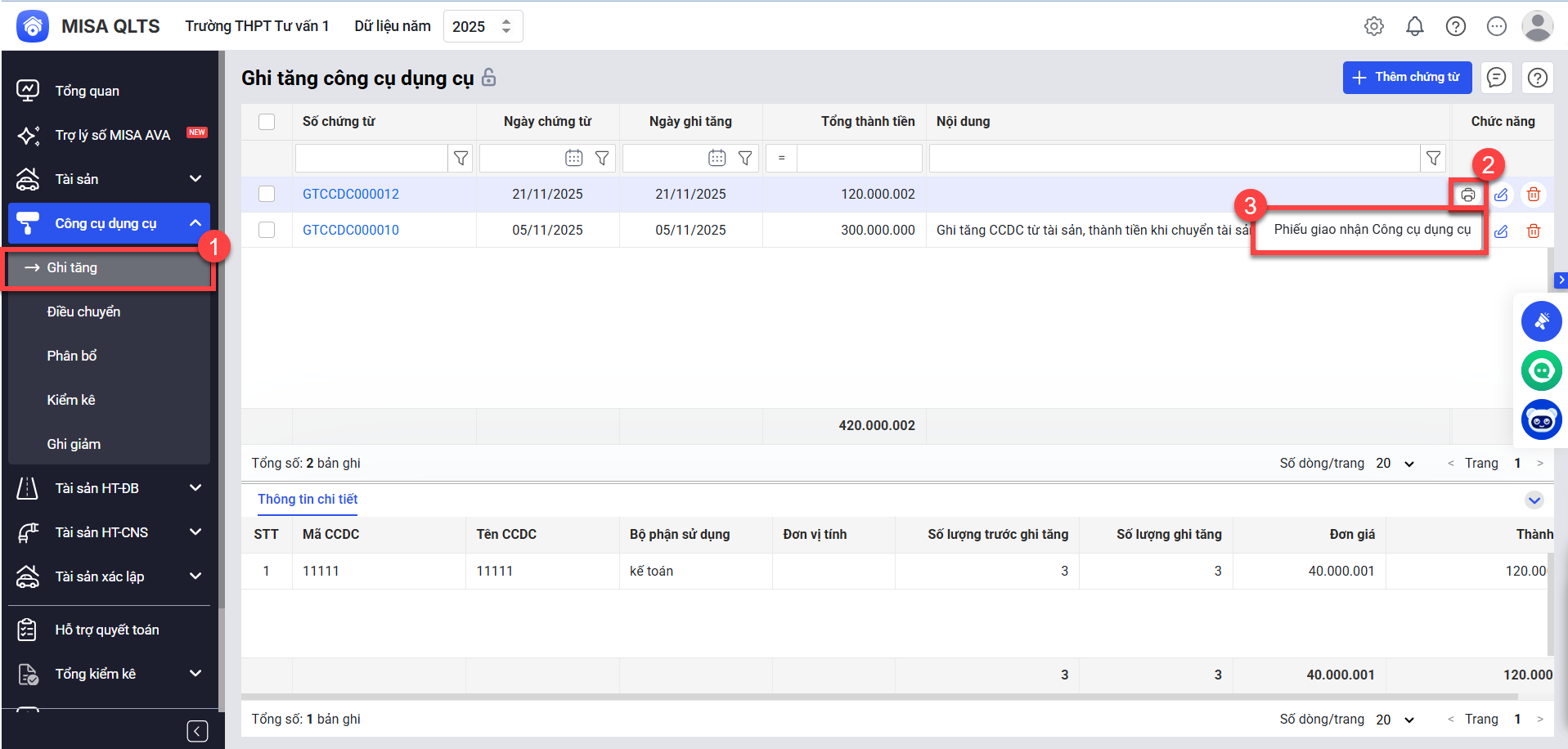
Task: Open voucher link GTCCDC000010
Action: pos(351,230)
